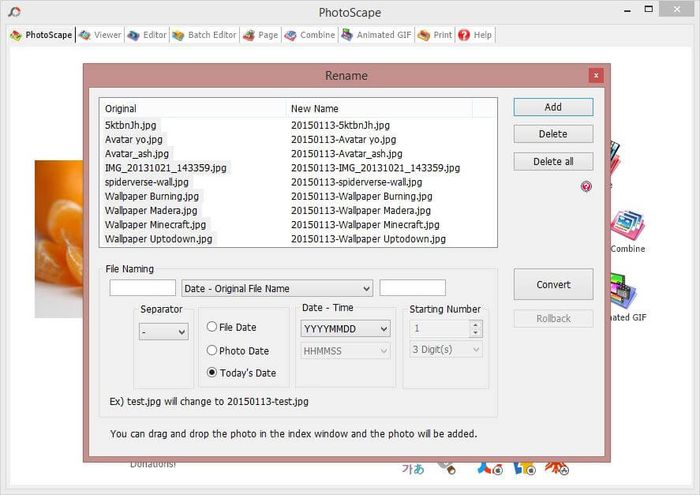Click the Convert button
The image size is (700, 495).
(x=553, y=284)
